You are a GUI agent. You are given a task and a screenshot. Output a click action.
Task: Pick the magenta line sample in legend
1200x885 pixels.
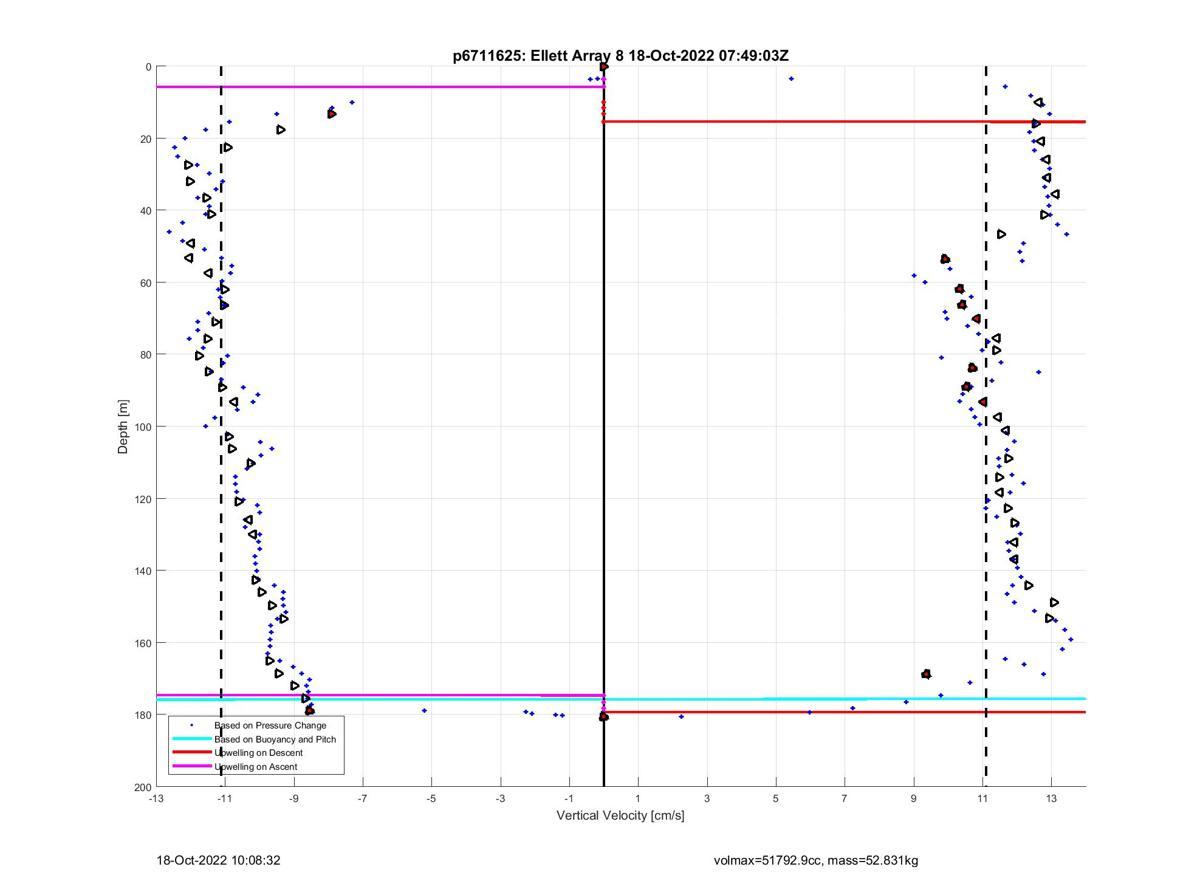[x=192, y=766]
